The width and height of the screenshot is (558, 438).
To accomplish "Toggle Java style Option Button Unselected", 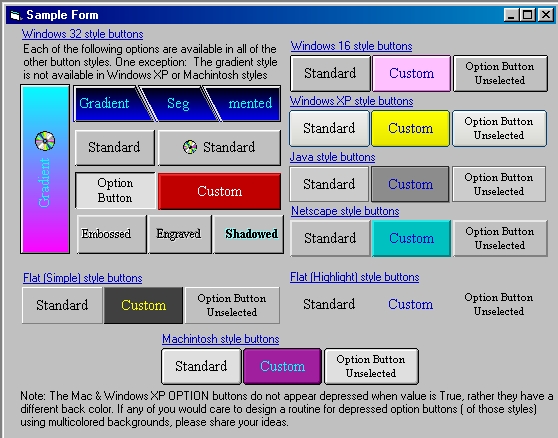I will point(499,184).
